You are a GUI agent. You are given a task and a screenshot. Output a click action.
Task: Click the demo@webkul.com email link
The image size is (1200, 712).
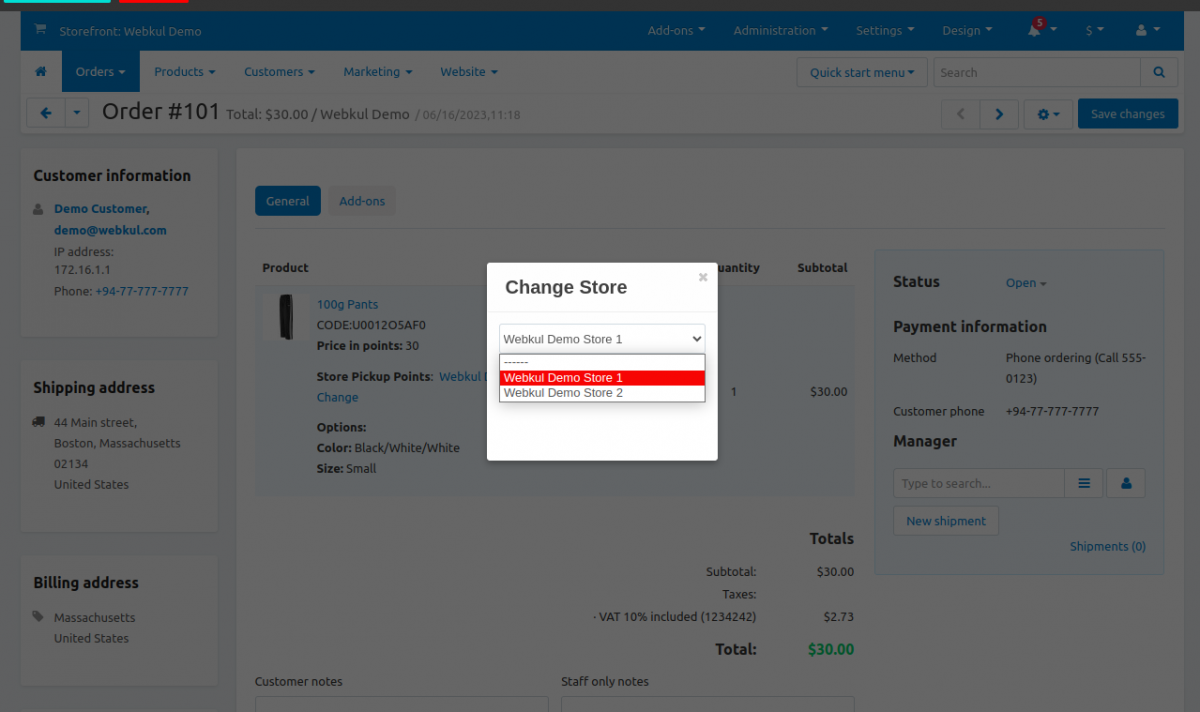point(110,230)
